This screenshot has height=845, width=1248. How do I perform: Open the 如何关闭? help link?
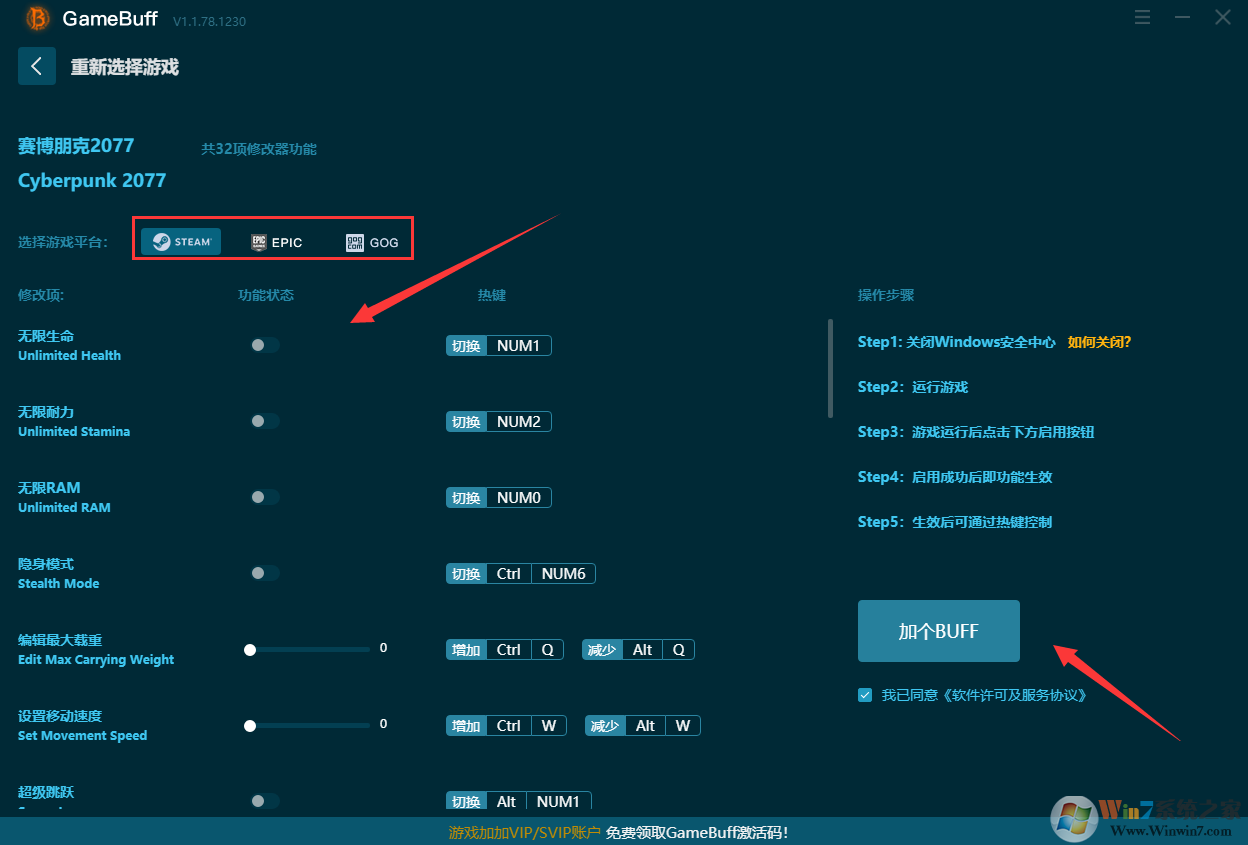click(x=1099, y=342)
